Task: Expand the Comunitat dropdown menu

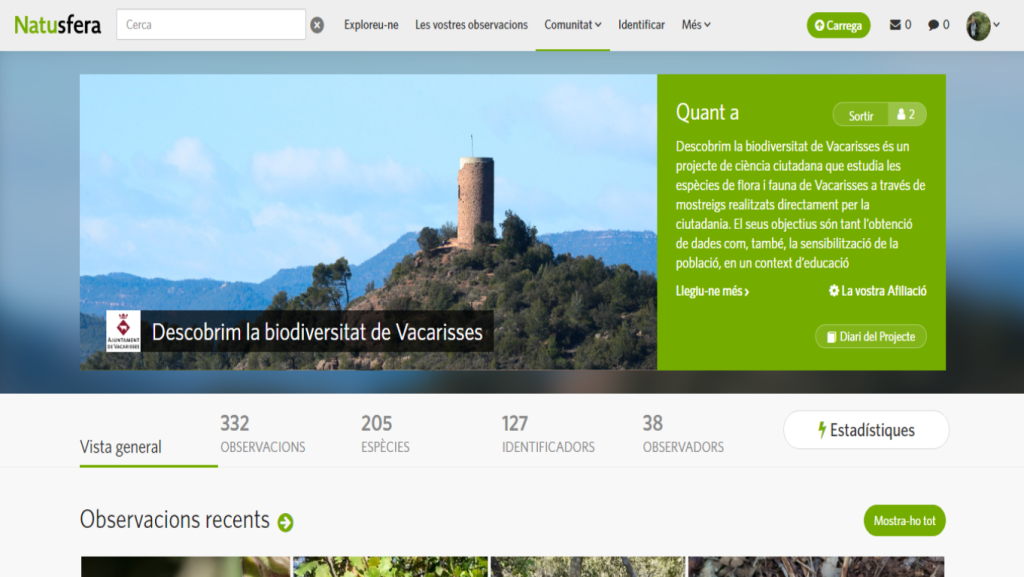Action: click(573, 25)
